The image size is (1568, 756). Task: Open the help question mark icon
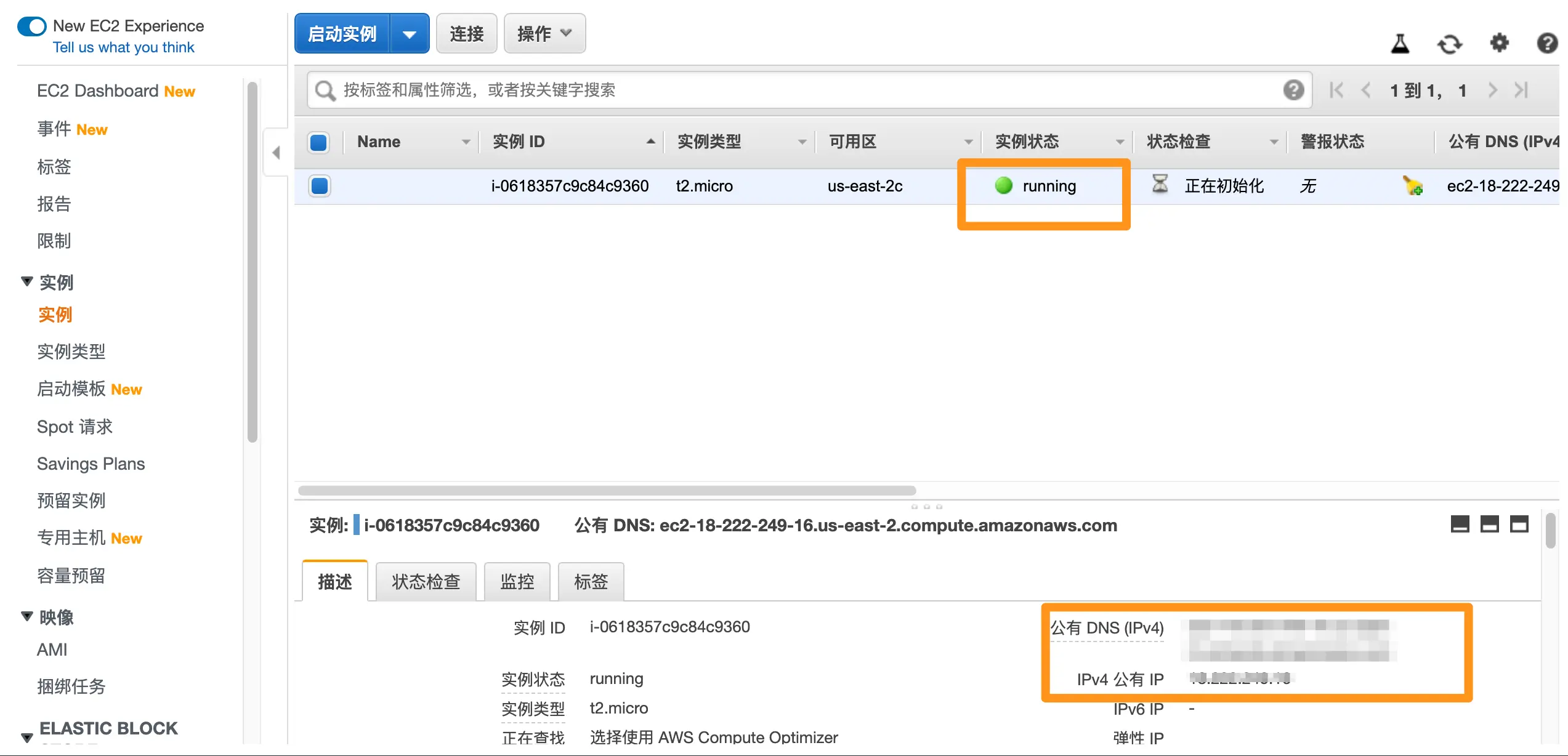coord(1547,43)
